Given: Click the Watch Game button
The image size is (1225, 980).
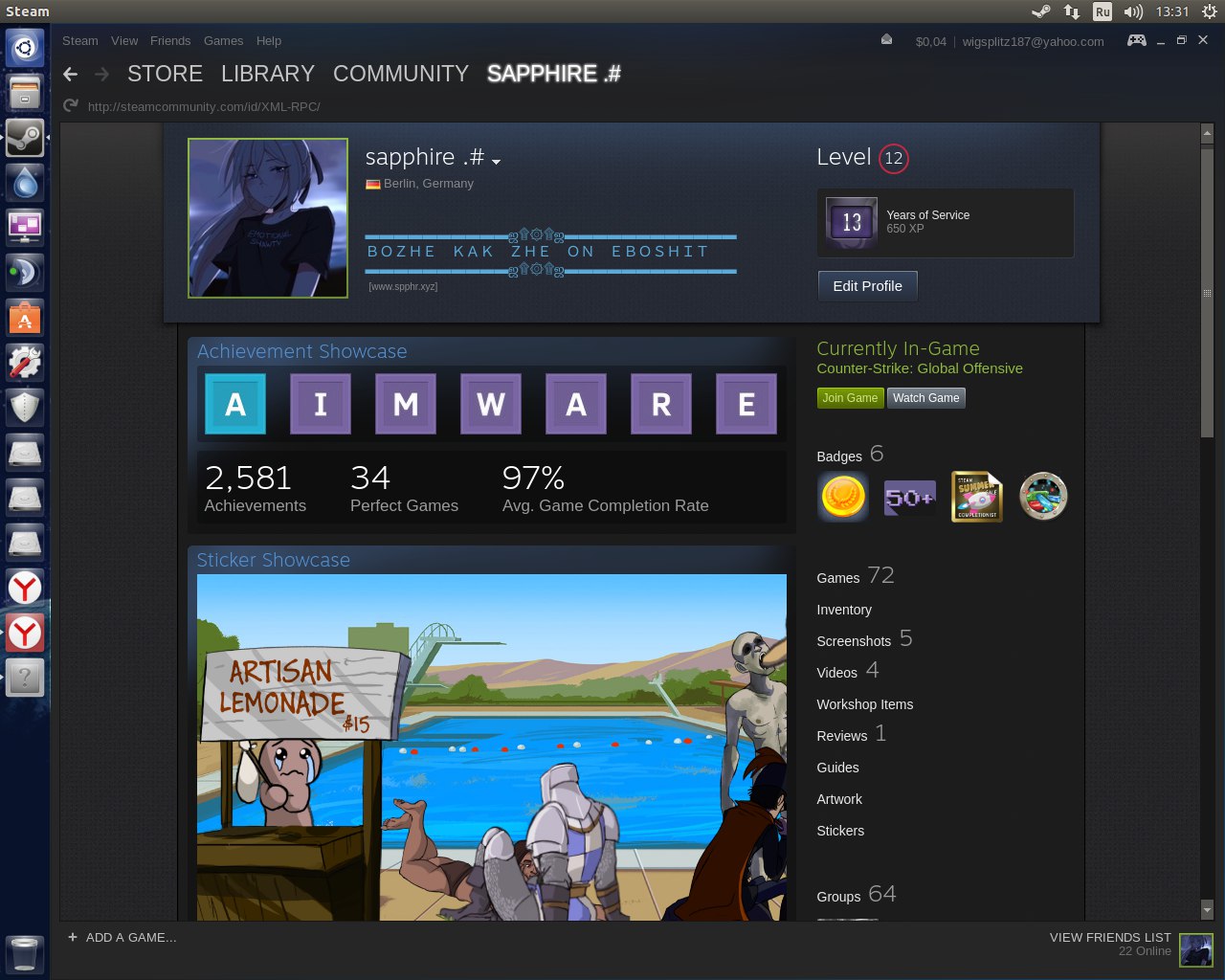Looking at the screenshot, I should pyautogui.click(x=926, y=398).
